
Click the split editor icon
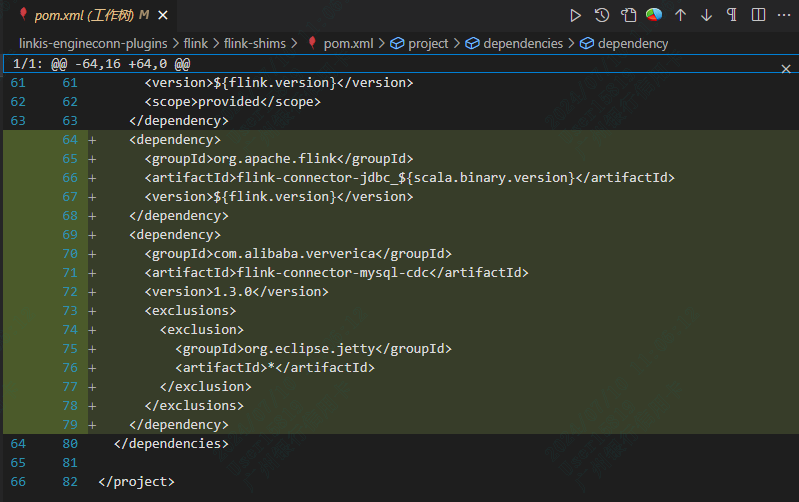click(x=758, y=15)
